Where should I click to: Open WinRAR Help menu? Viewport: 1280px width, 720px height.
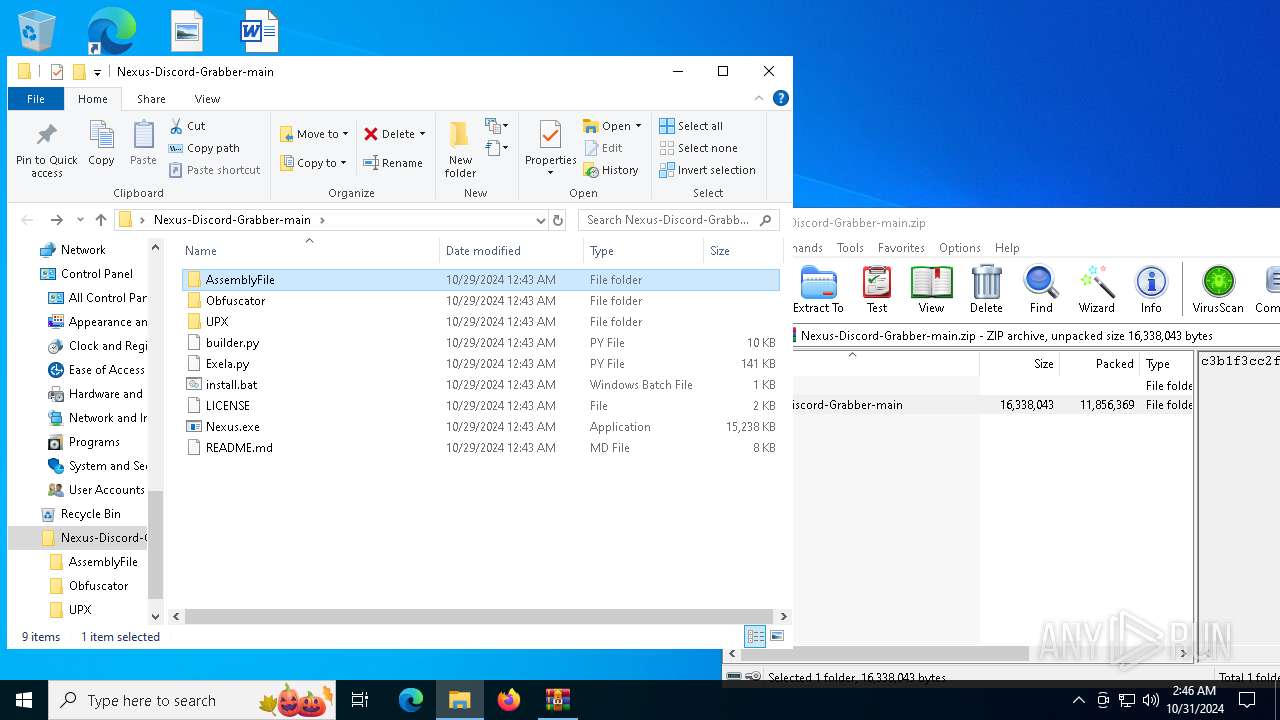click(x=1007, y=248)
